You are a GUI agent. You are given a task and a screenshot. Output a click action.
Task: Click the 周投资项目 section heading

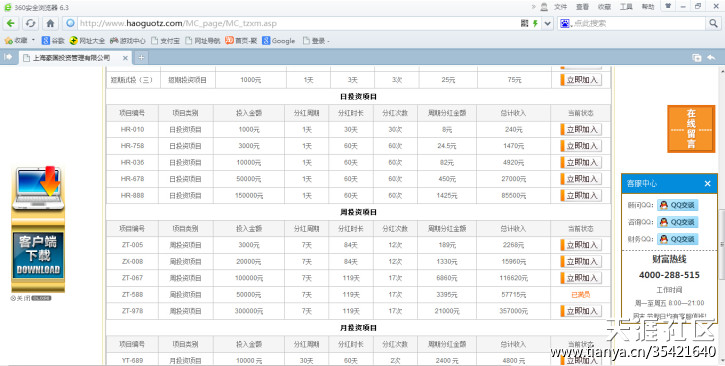pos(358,212)
